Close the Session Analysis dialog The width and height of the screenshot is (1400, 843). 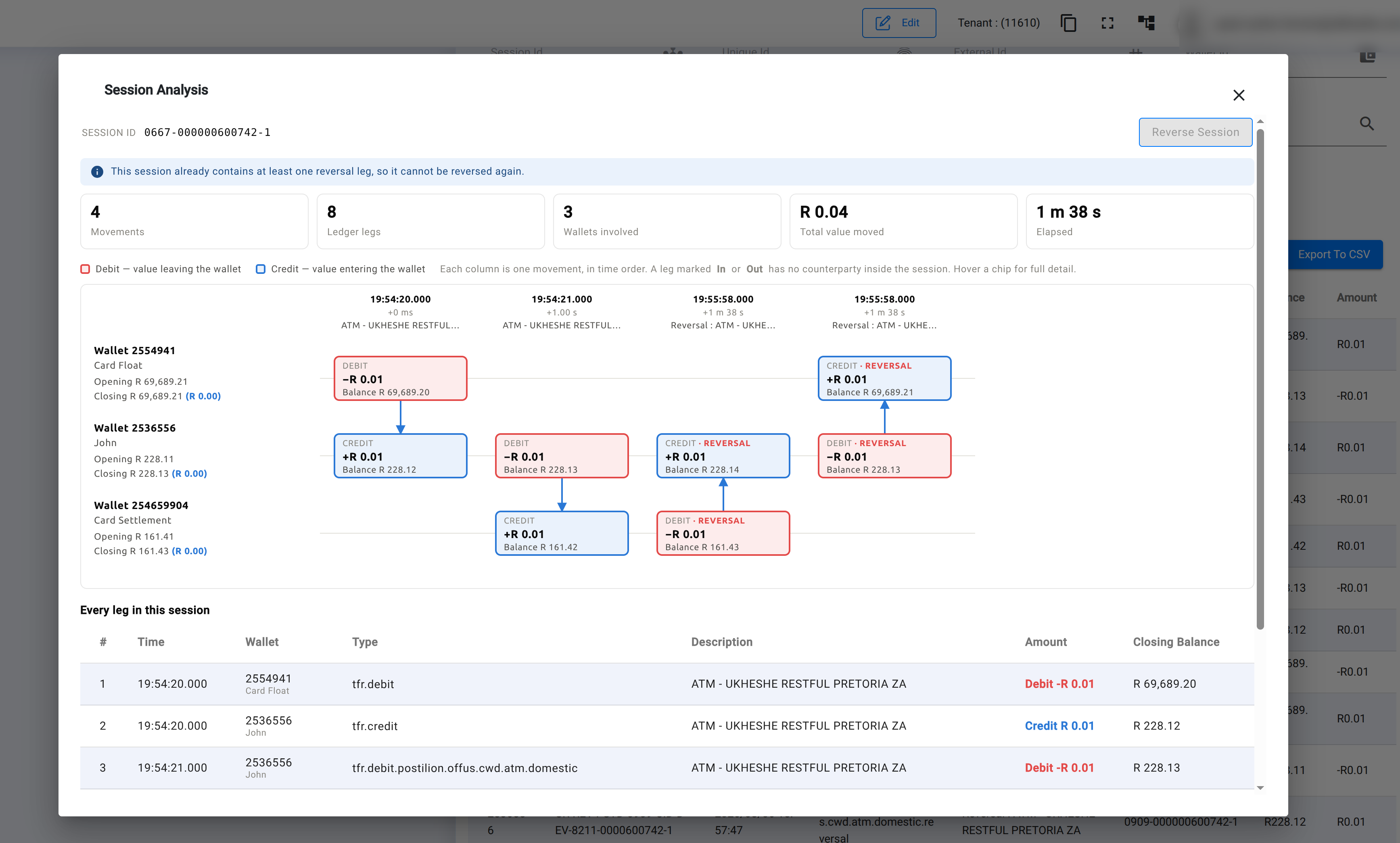pos(1239,95)
